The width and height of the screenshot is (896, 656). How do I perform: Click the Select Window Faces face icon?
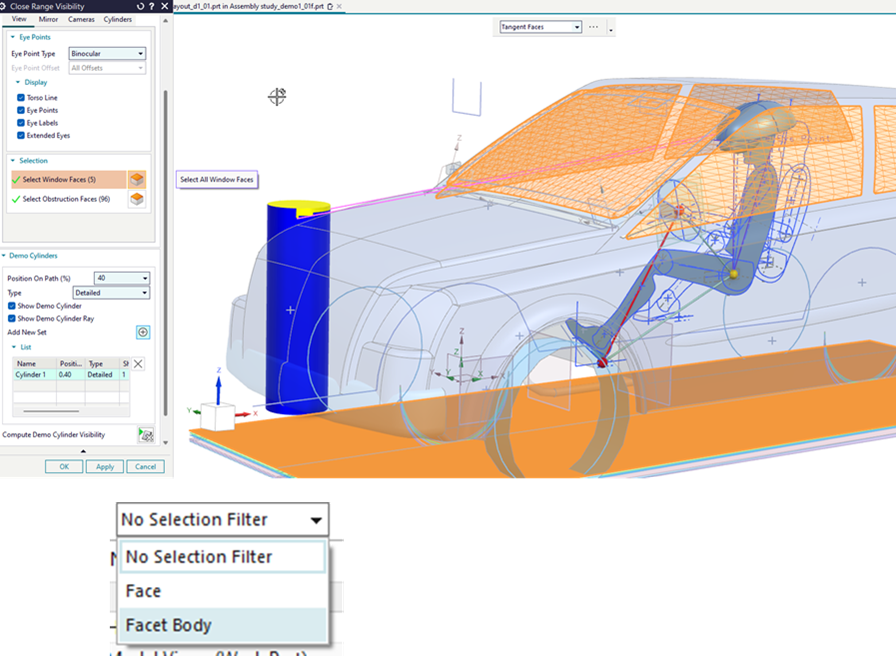tap(137, 180)
